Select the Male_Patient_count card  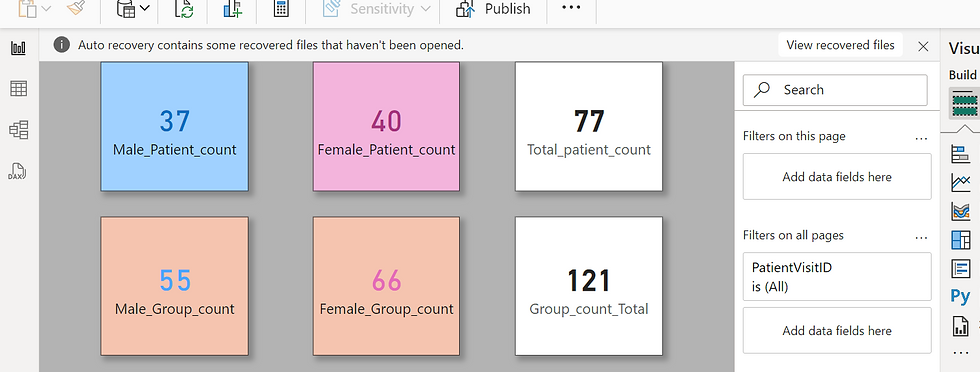coord(174,126)
